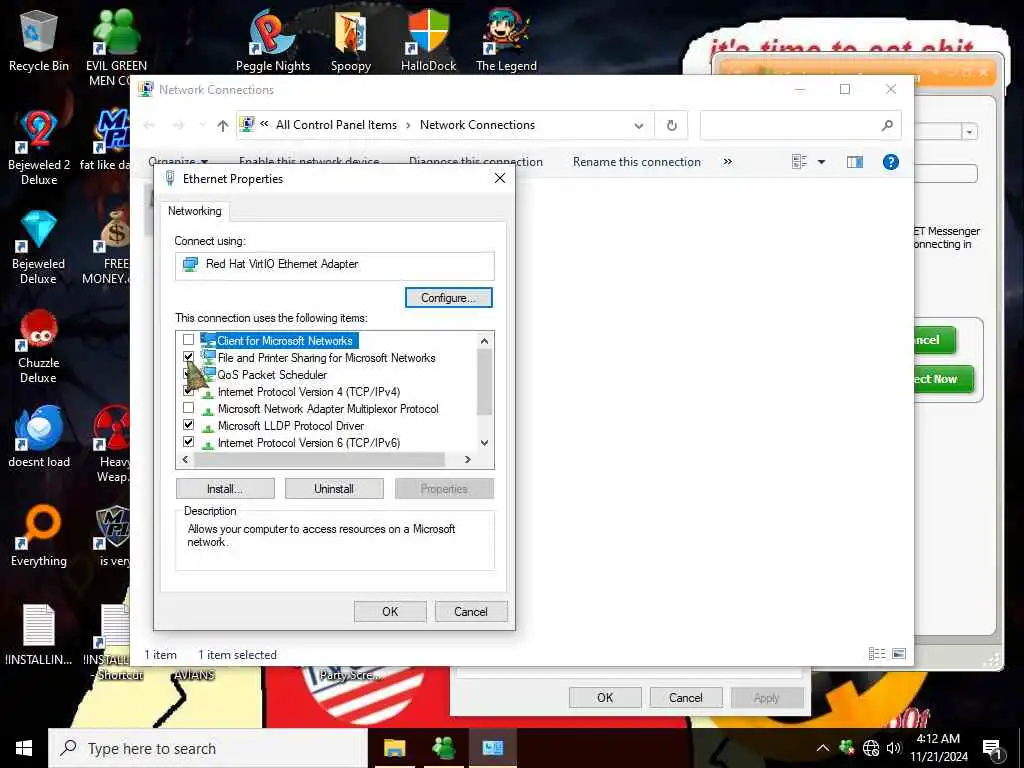Click Cancel in the background dialog at the bottom

coord(686,697)
